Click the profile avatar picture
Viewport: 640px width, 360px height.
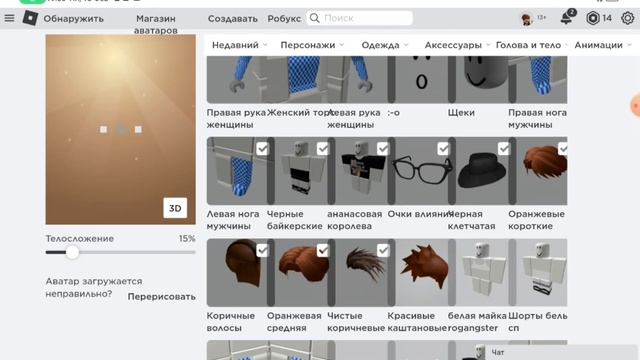527,19
